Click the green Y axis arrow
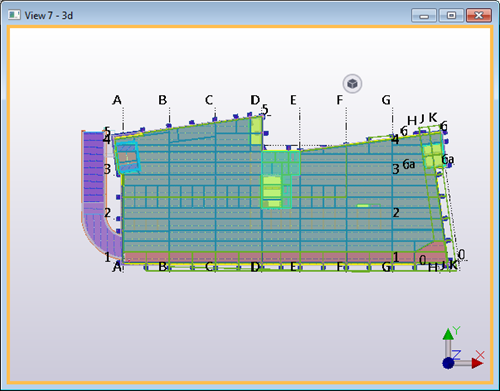The height and width of the screenshot is (391, 500). (x=448, y=334)
